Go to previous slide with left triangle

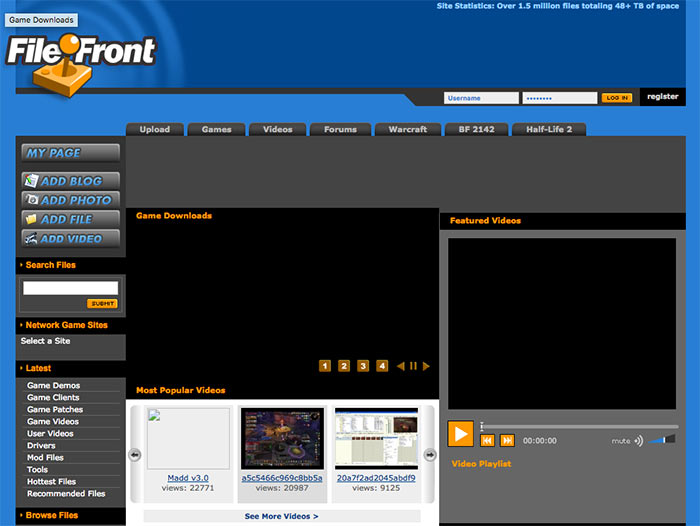(400, 366)
